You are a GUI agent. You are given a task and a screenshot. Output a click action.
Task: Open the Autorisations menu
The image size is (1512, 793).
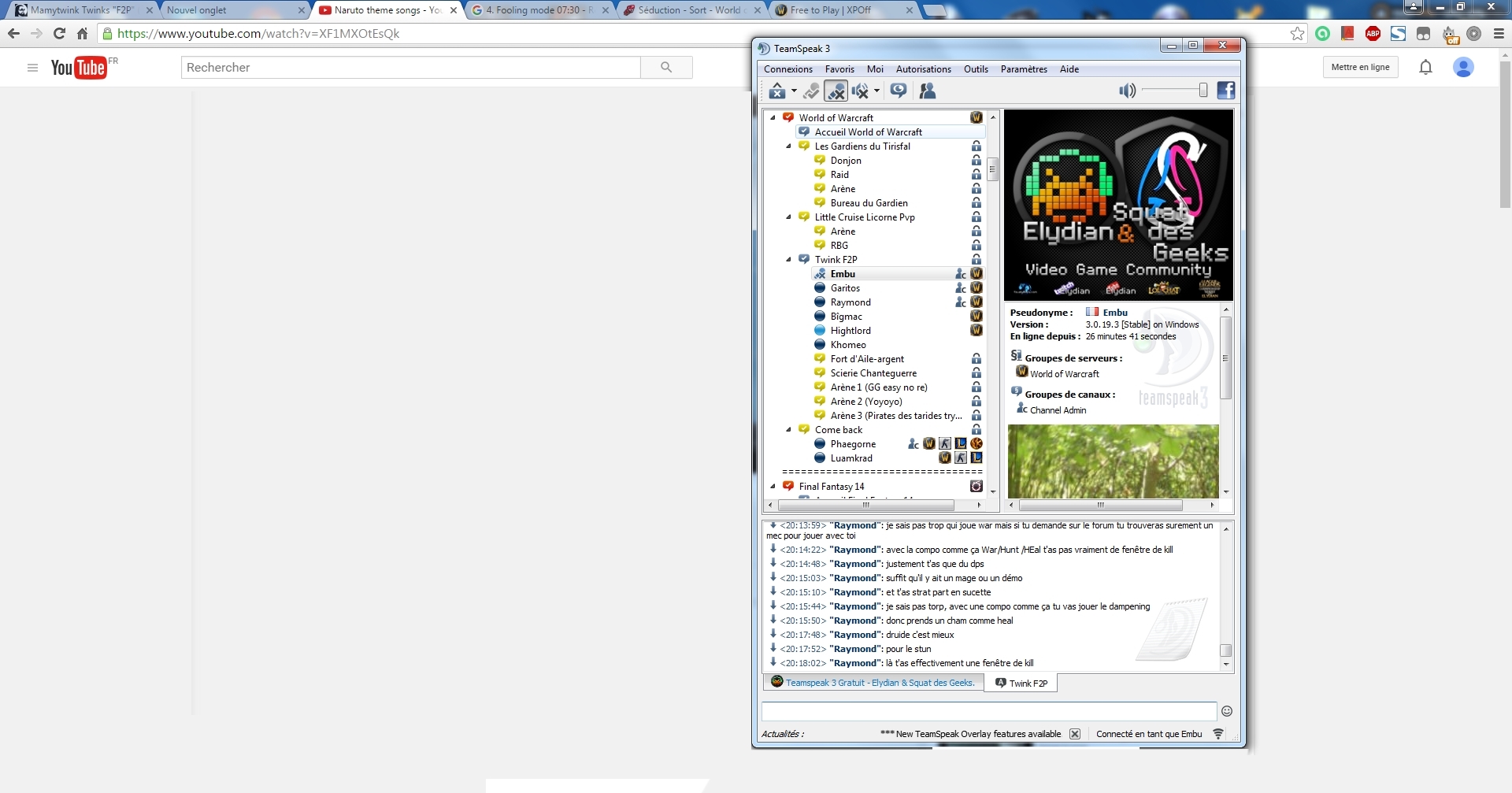[924, 69]
